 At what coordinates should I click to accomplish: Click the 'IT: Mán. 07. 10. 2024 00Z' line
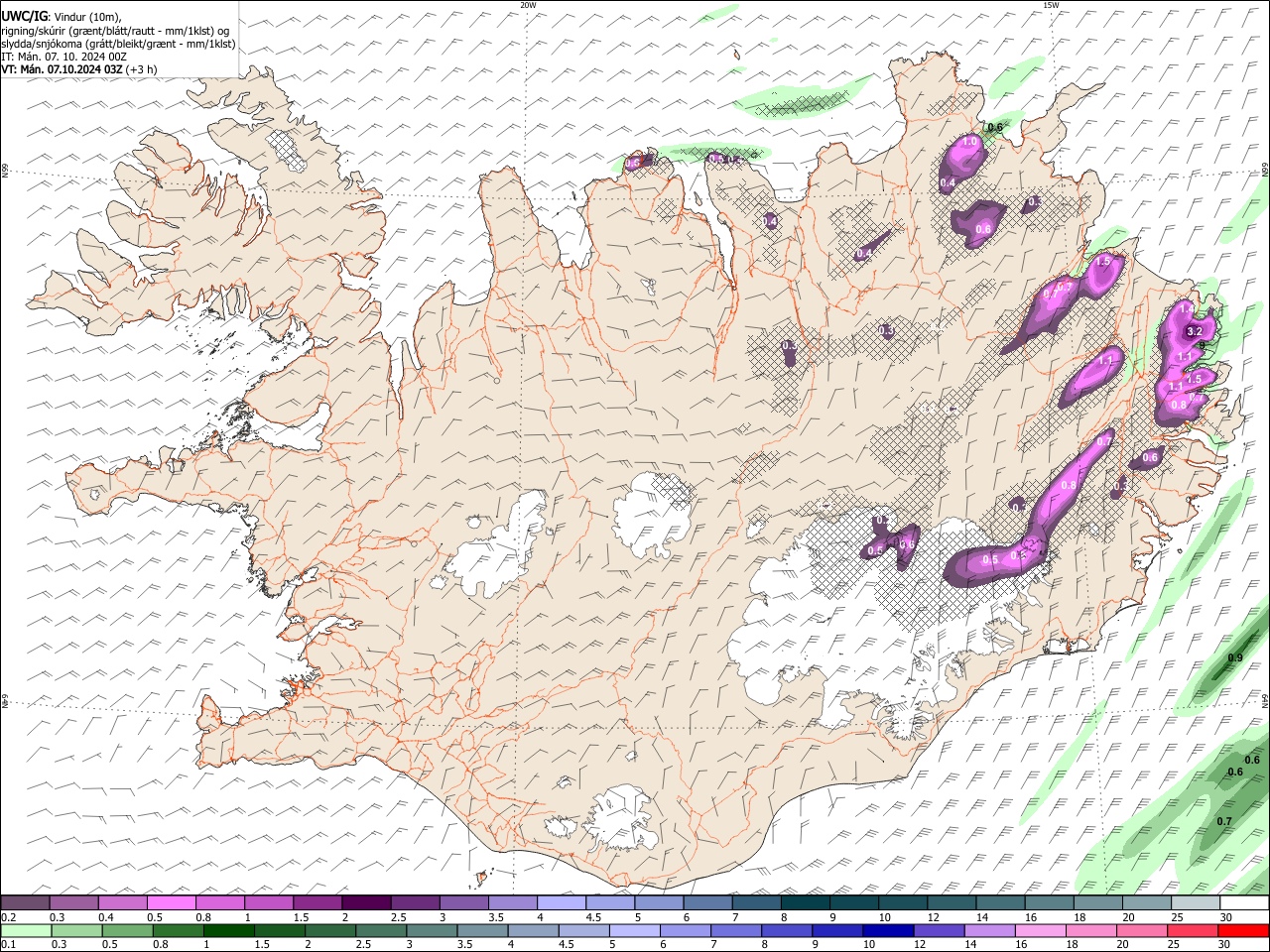click(63, 57)
